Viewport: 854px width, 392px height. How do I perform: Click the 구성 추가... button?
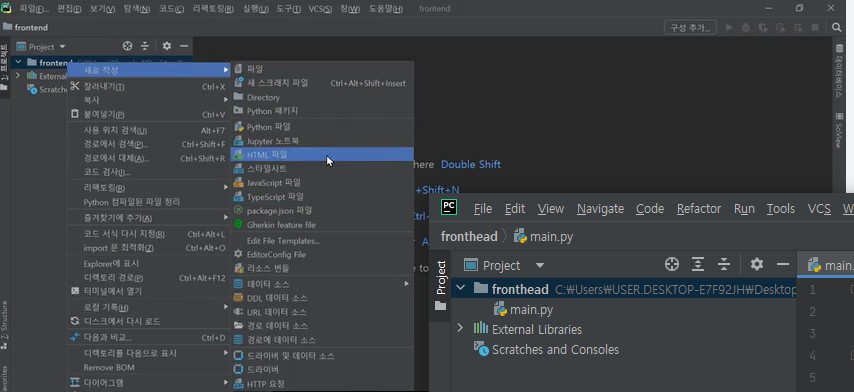point(690,27)
